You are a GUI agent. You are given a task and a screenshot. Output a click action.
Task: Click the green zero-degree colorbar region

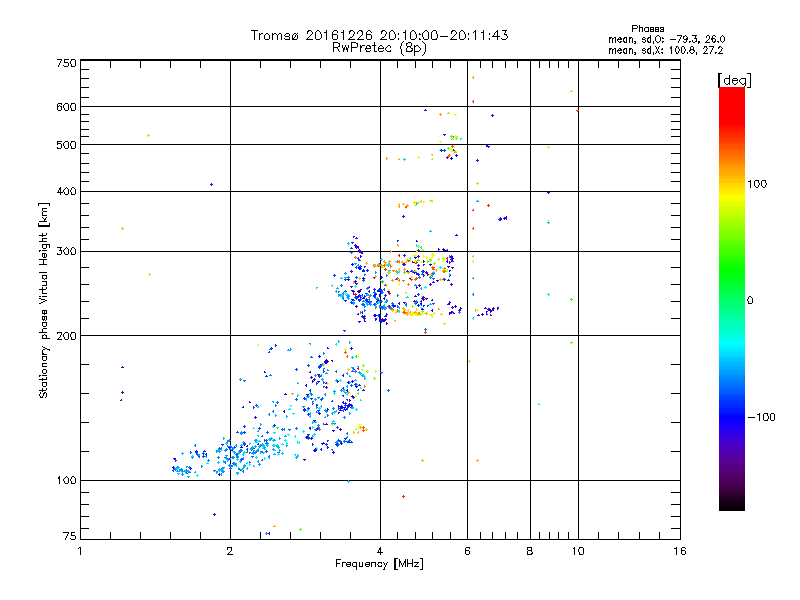(x=732, y=300)
